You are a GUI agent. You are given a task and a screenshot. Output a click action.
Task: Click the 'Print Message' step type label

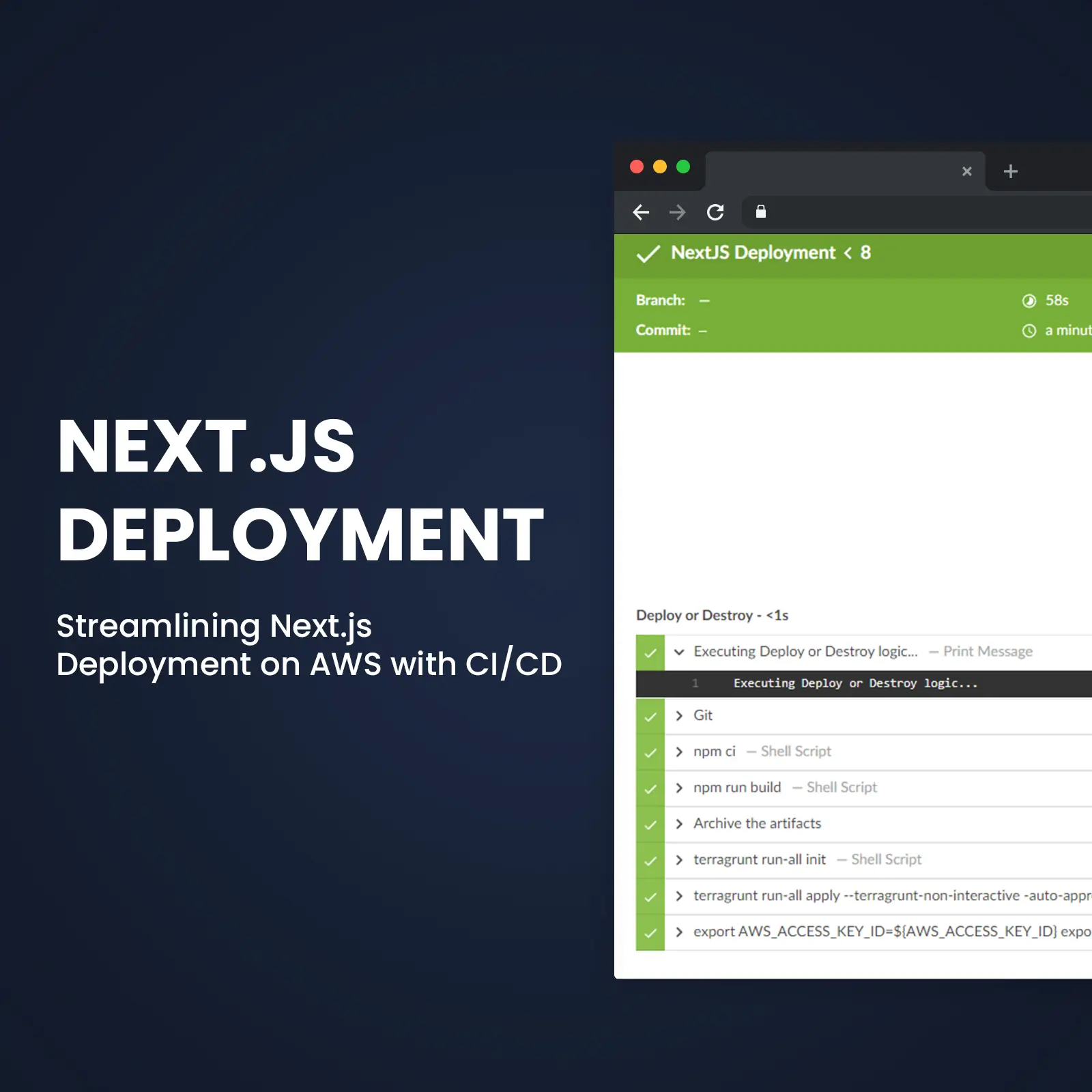988,652
